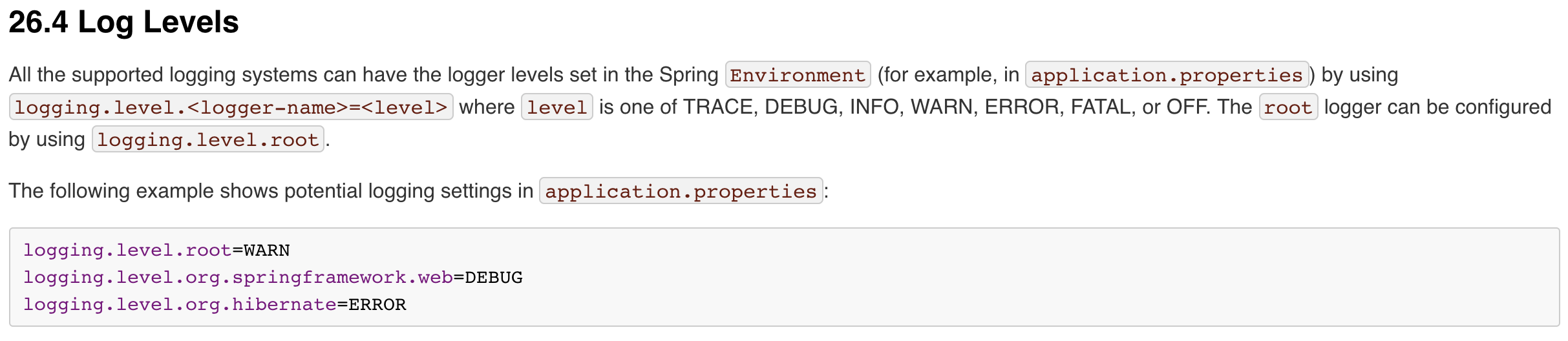Click the 'root' inline code word
This screenshot has width=1568, height=341.
coord(1287,107)
